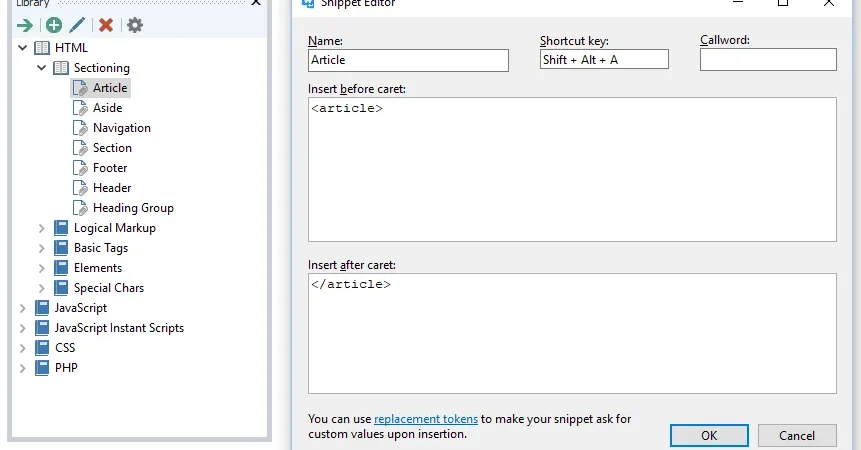Click the Logical Markup book icon

[x=61, y=228]
